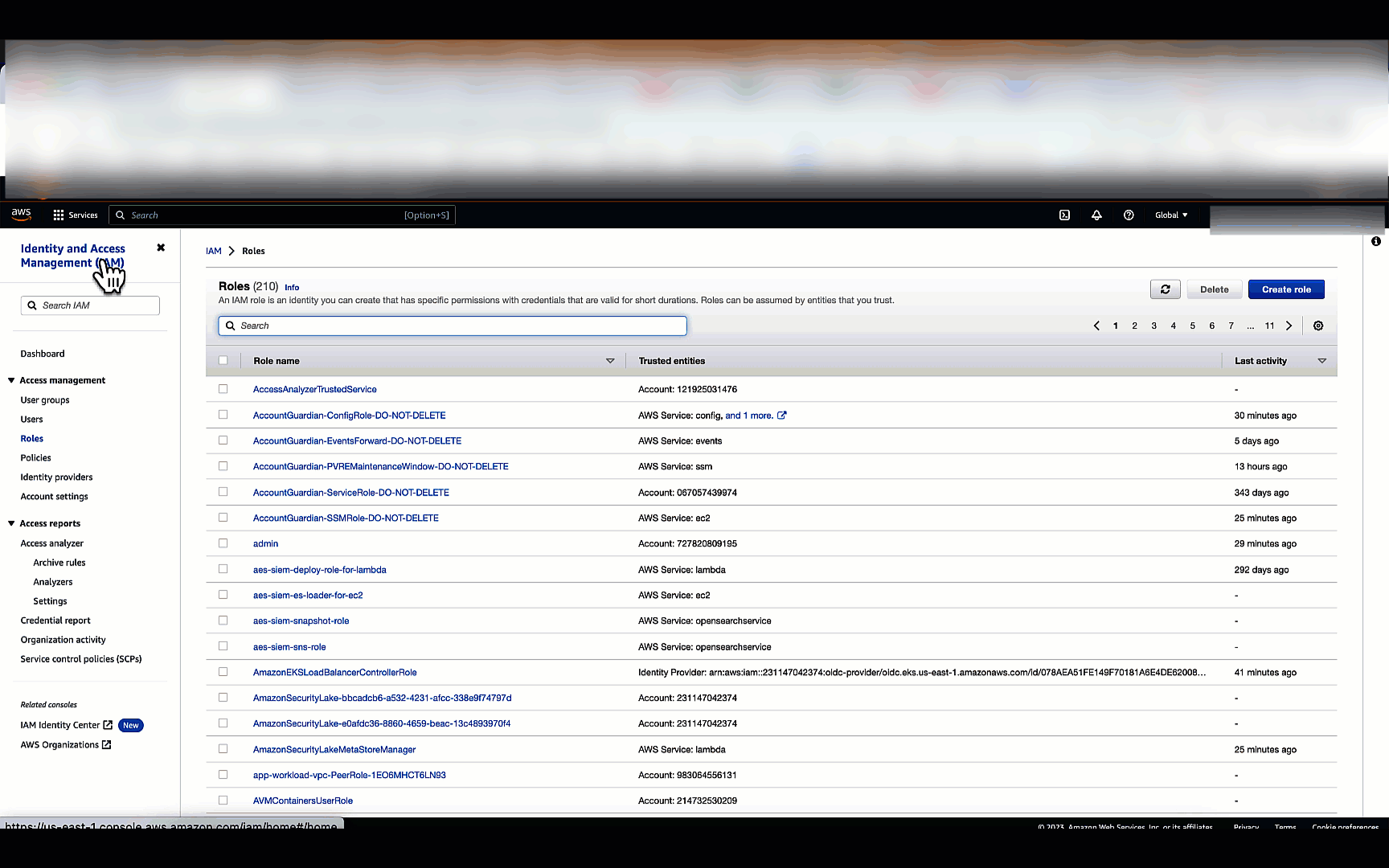Screen dimensions: 1389x868
Task: Click the 'and 1 more' trusted entities link
Action: [x=749, y=416]
